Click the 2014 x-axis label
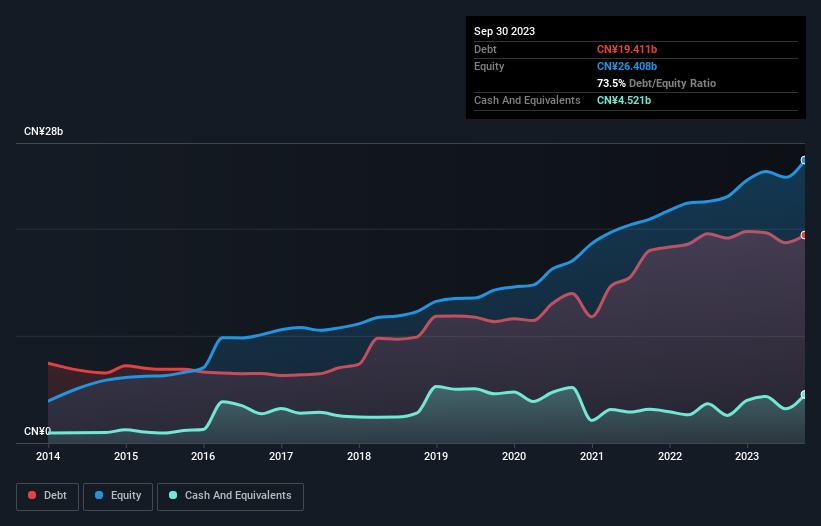 click(48, 456)
